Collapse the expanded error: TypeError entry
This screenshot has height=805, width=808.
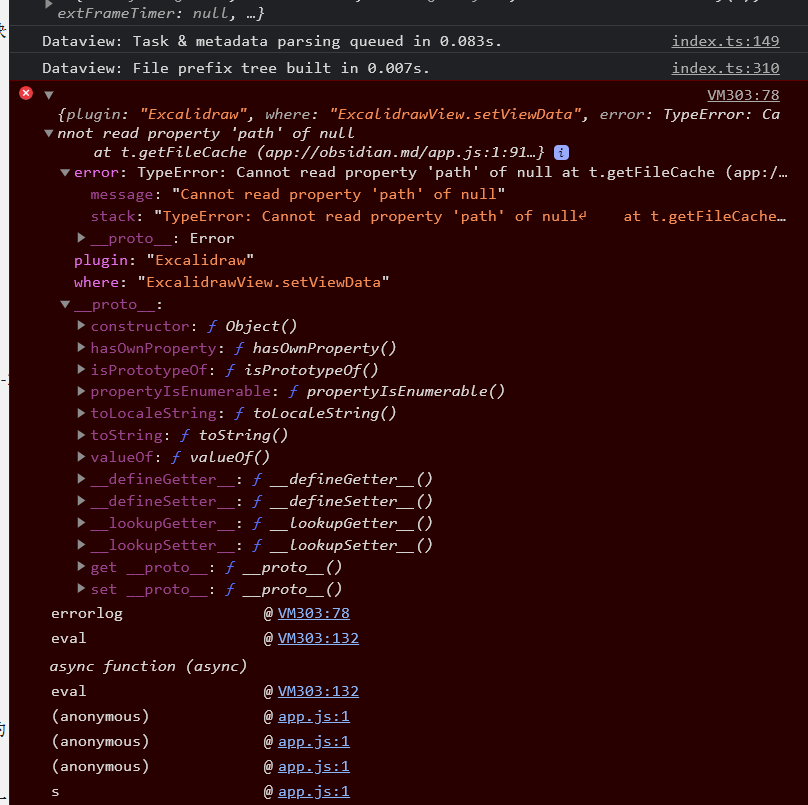pyautogui.click(x=66, y=171)
